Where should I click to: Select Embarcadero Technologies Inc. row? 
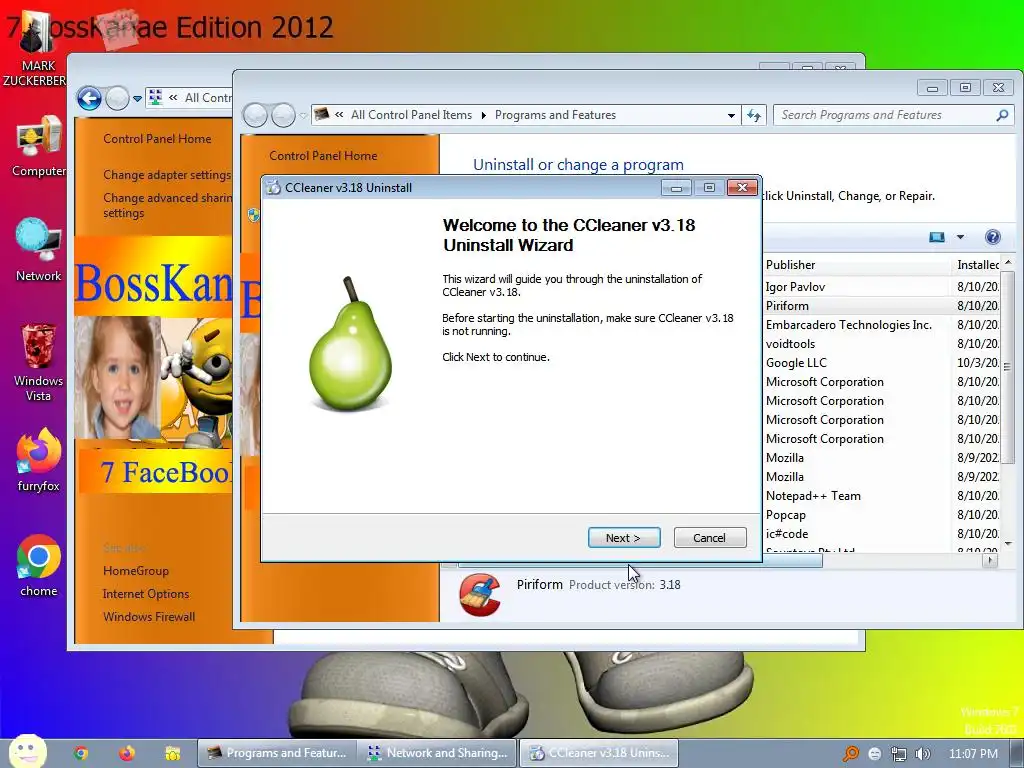coord(848,325)
